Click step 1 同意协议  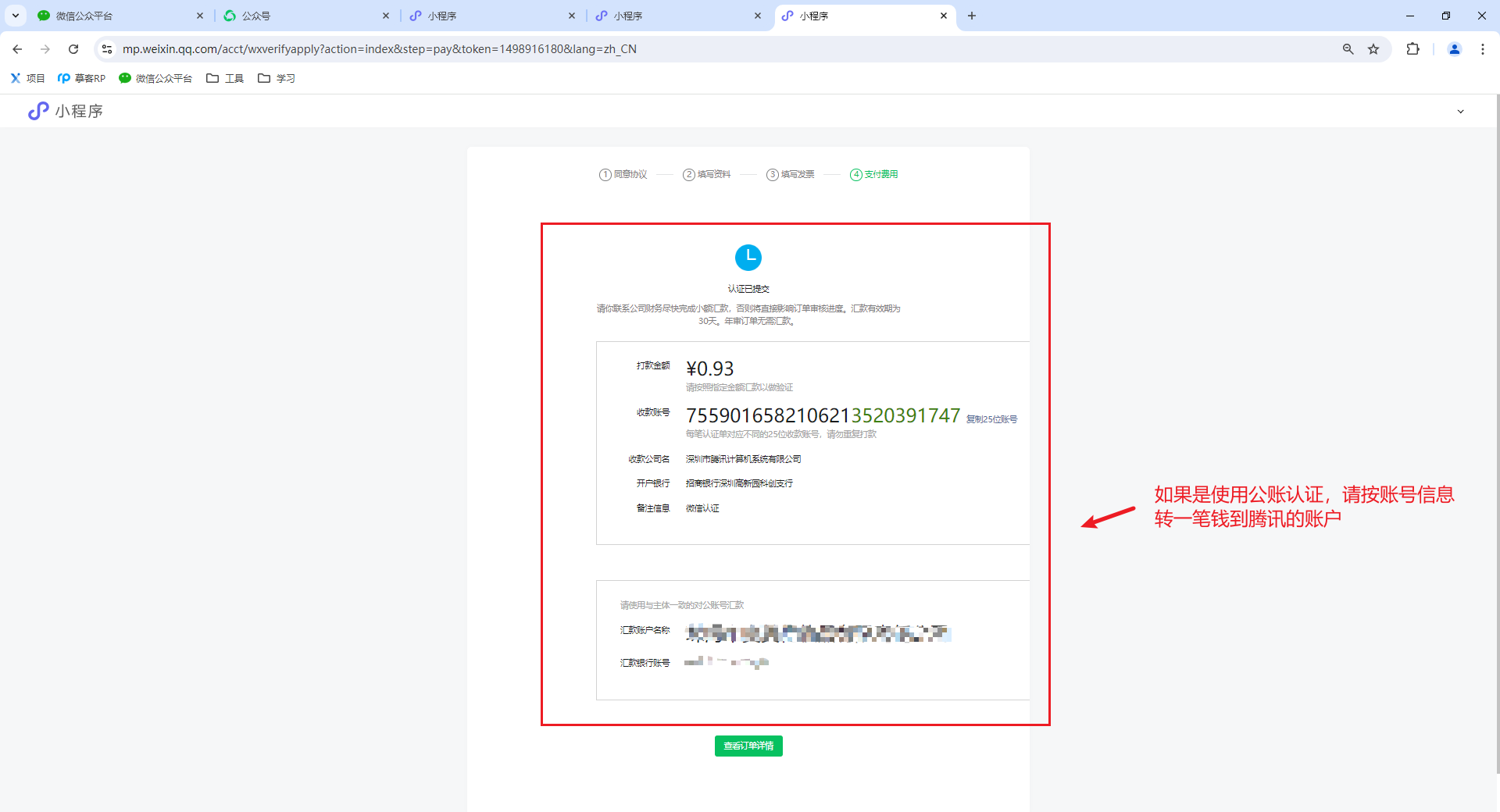click(623, 174)
